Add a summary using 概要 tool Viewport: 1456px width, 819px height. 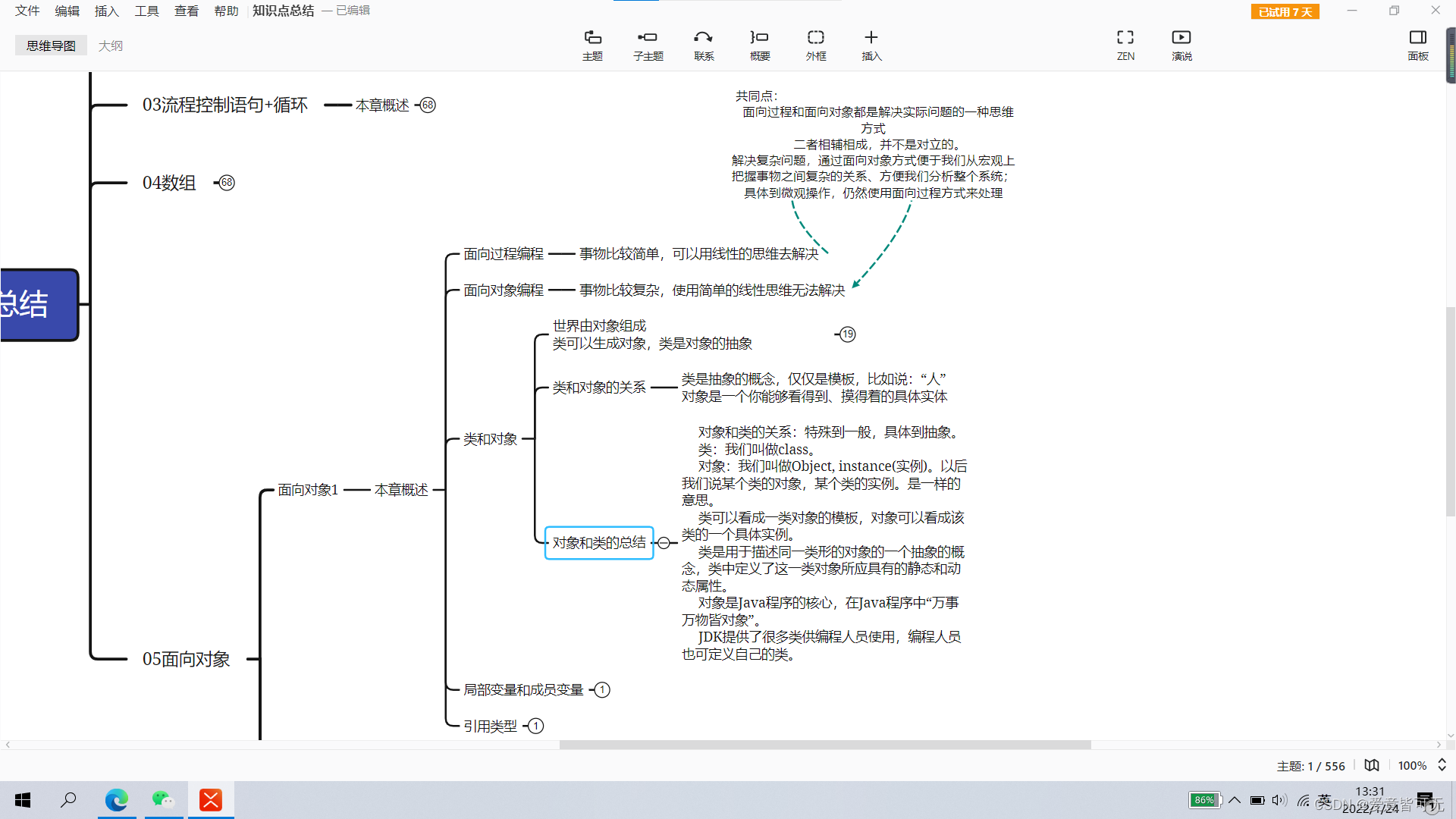click(760, 45)
